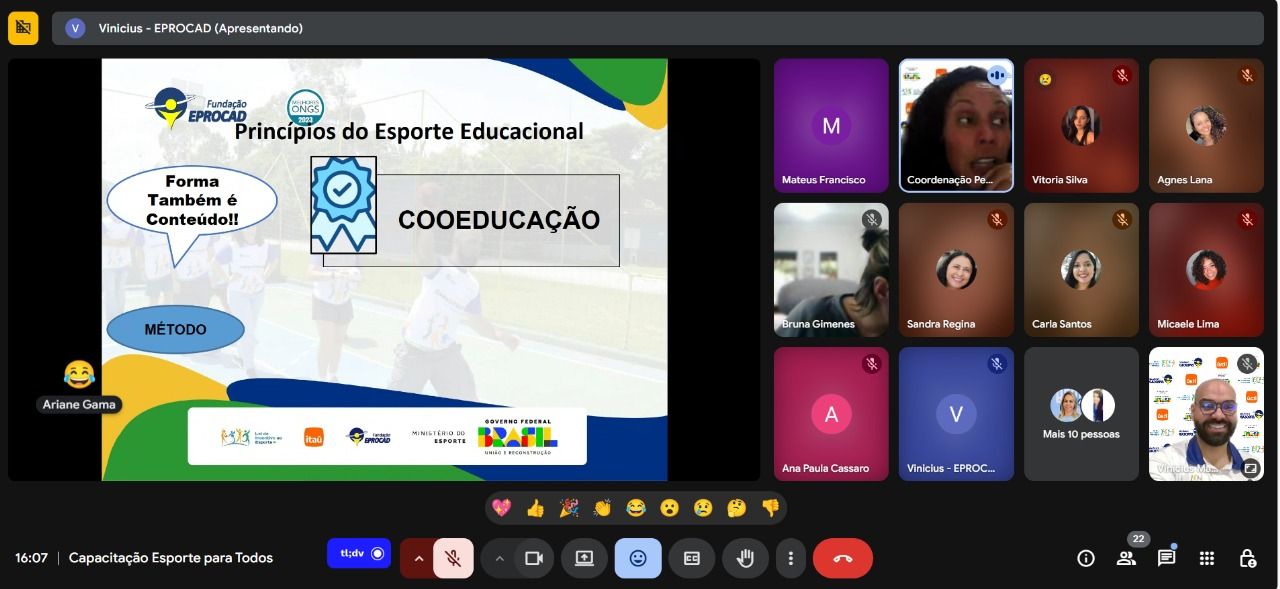Viewport: 1280px width, 589px height.
Task: Open meeting details info icon
Action: (x=1086, y=558)
